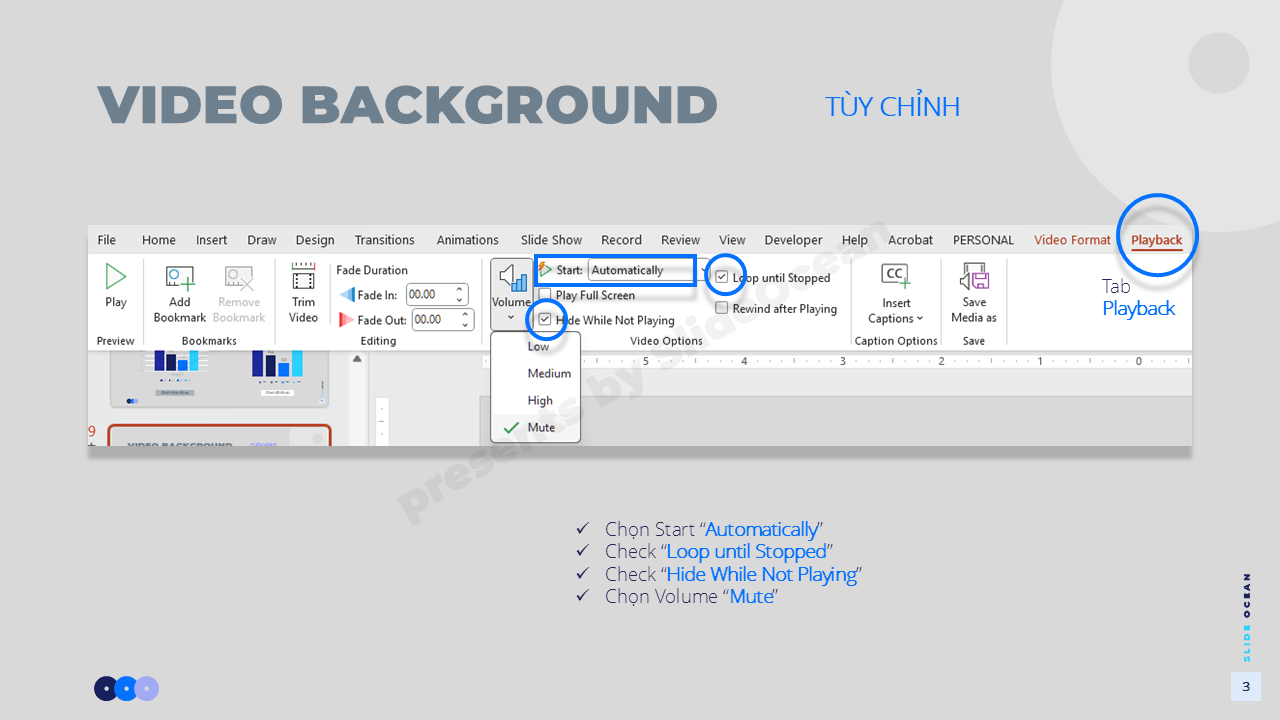Increase the Fade In duration

460,290
